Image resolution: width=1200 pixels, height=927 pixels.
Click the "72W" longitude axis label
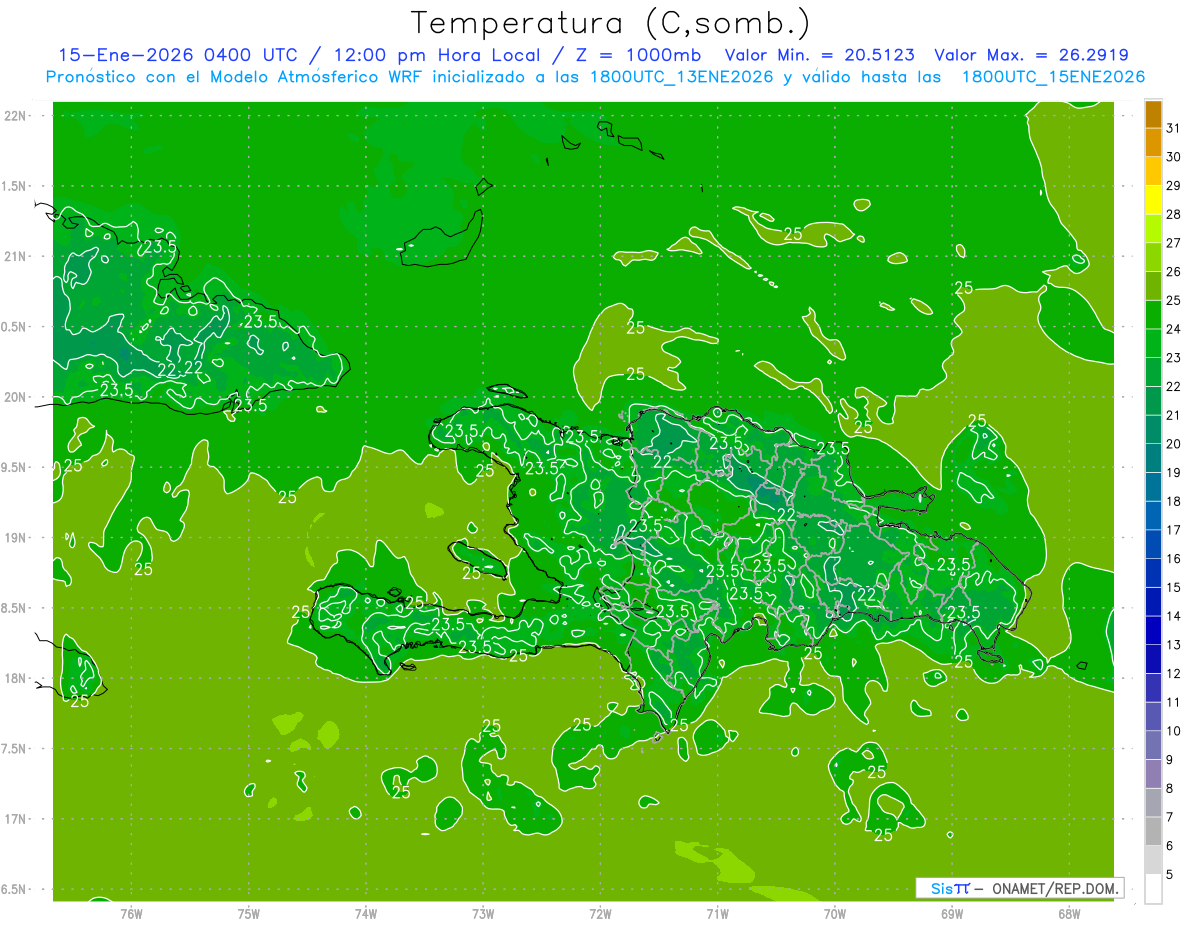point(600,914)
